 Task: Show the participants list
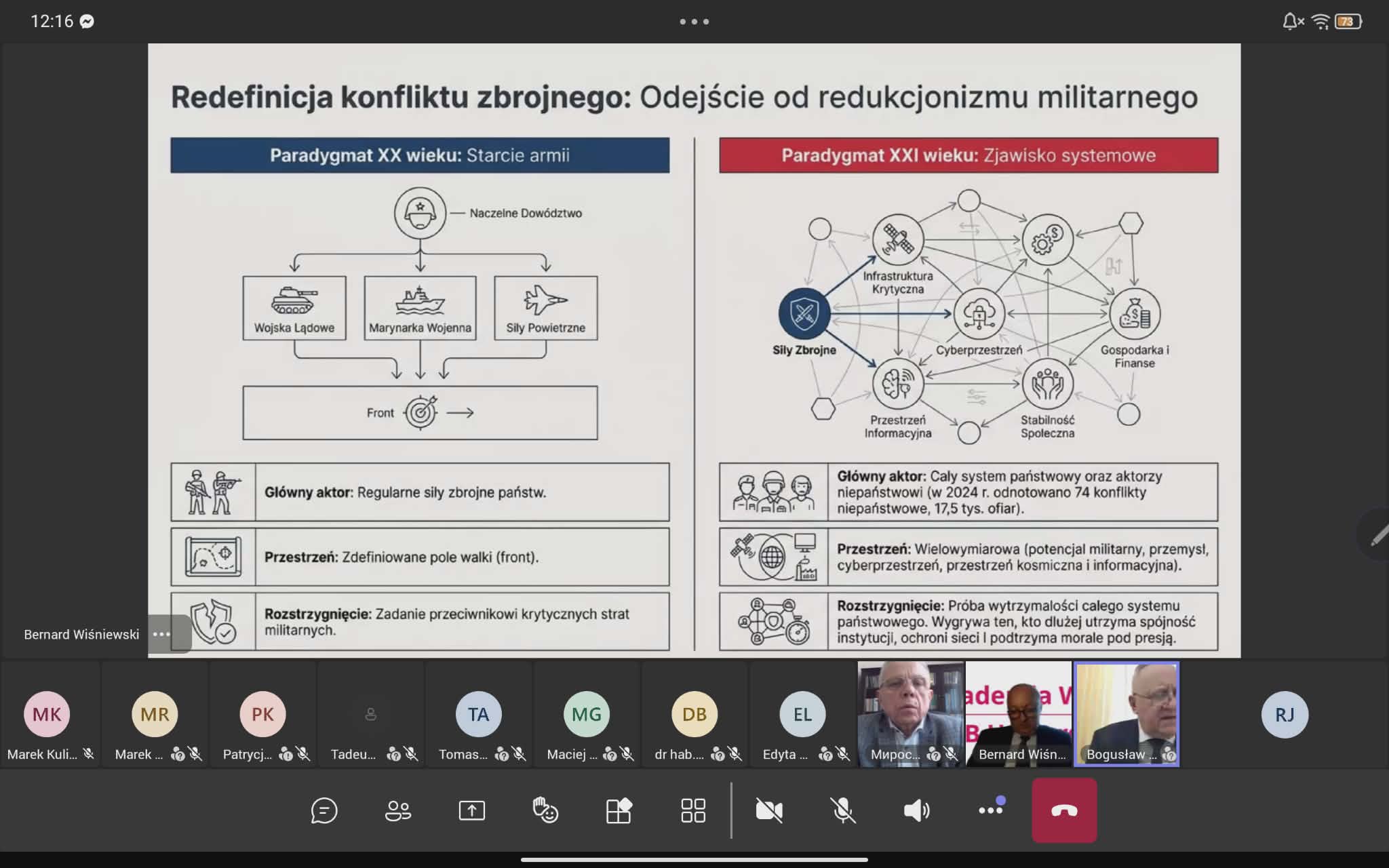point(397,810)
